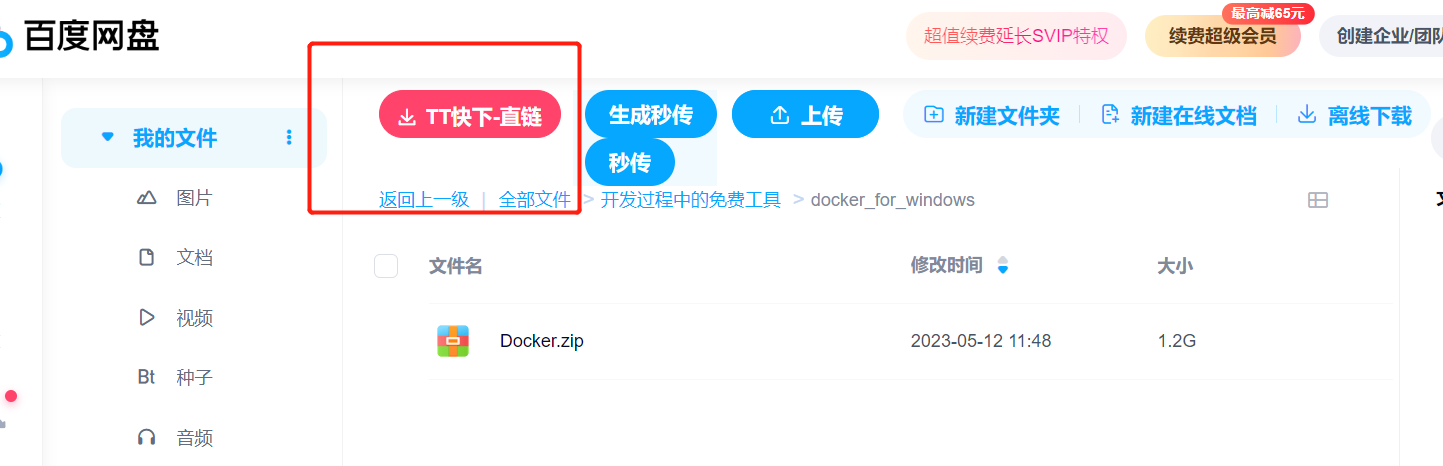
Task: Sort by 修改时间 using the arrow
Action: pyautogui.click(x=1003, y=266)
